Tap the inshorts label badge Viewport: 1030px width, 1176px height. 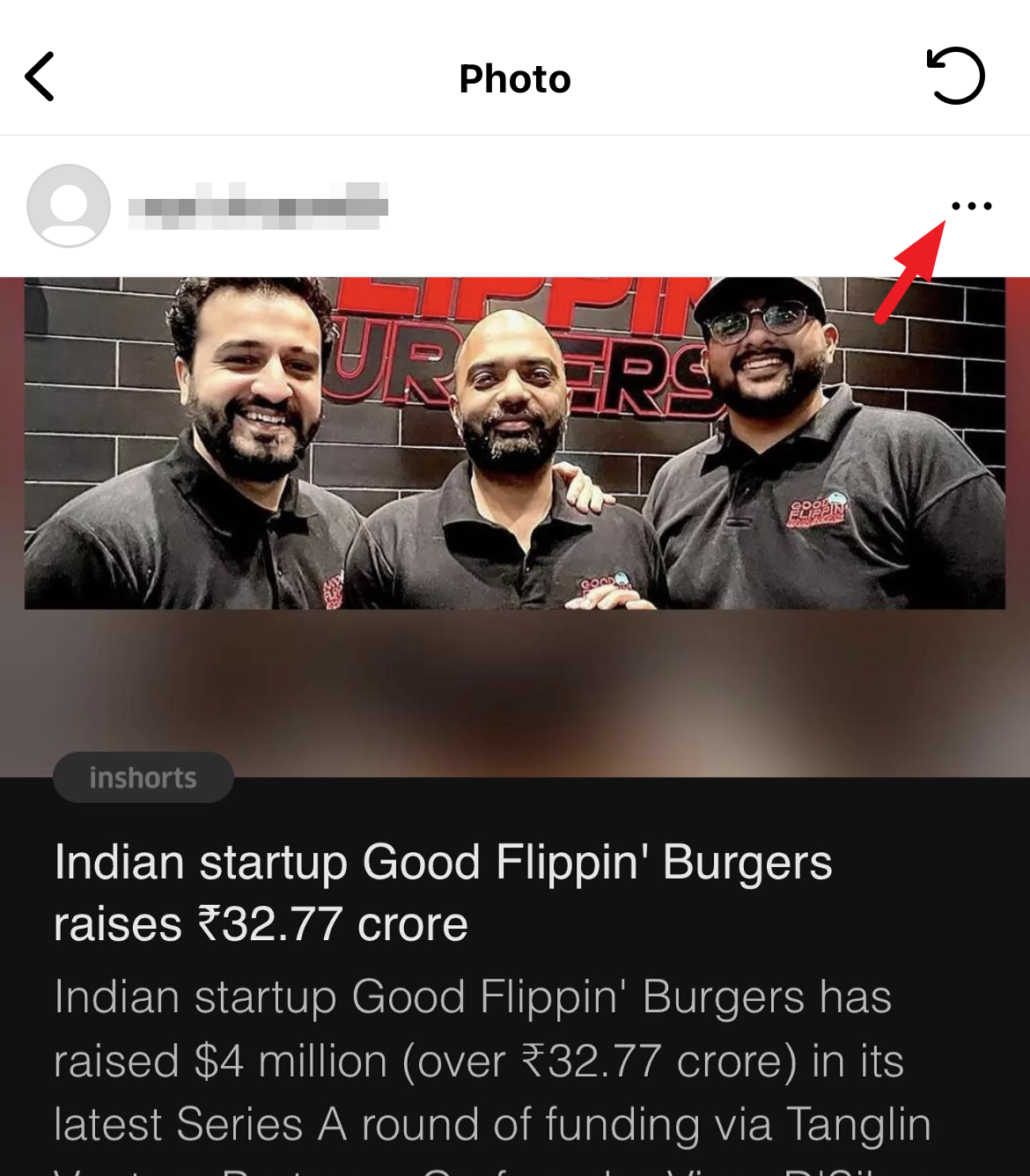(x=143, y=777)
